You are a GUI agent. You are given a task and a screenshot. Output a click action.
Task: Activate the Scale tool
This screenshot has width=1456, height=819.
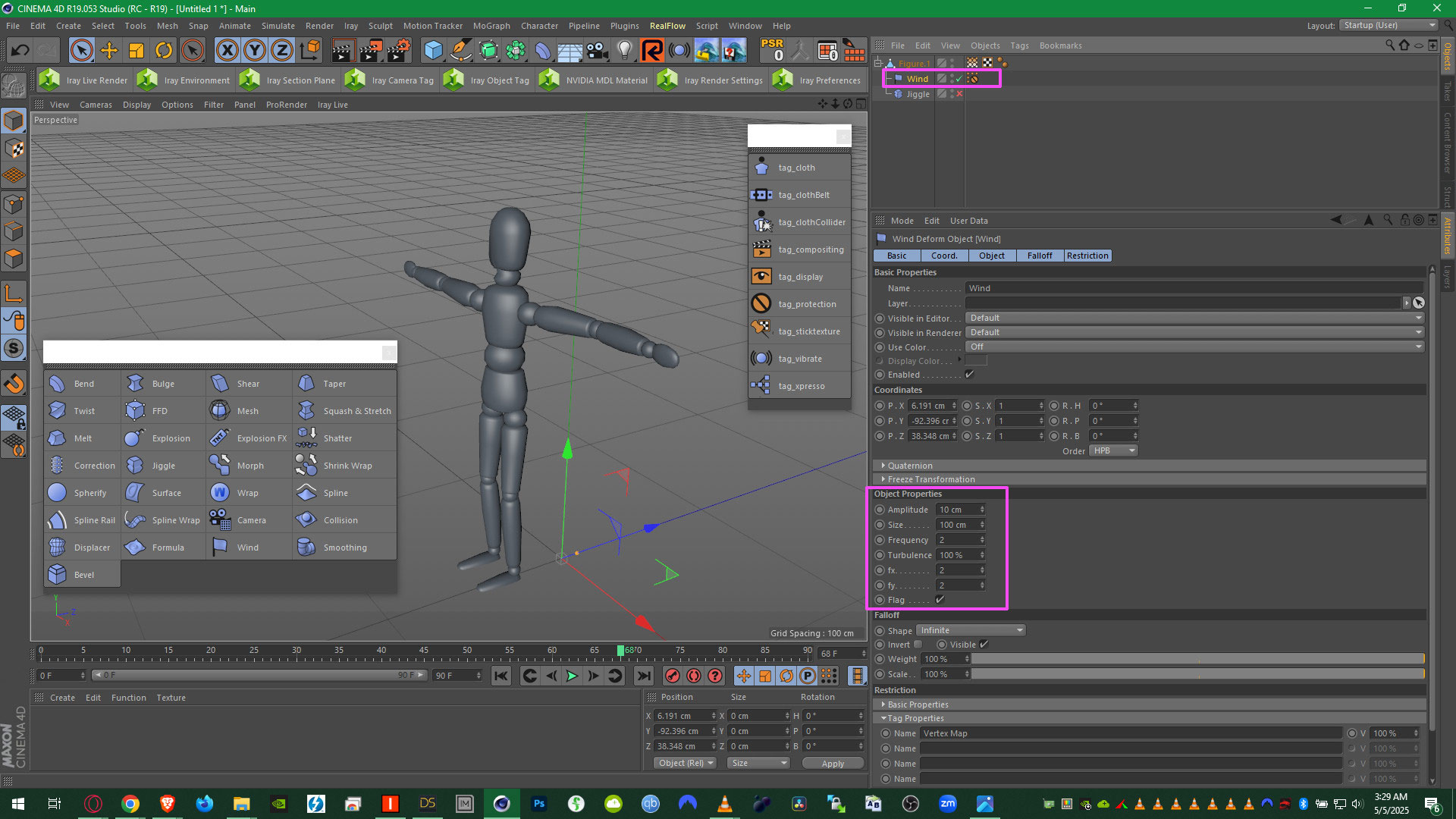(136, 51)
